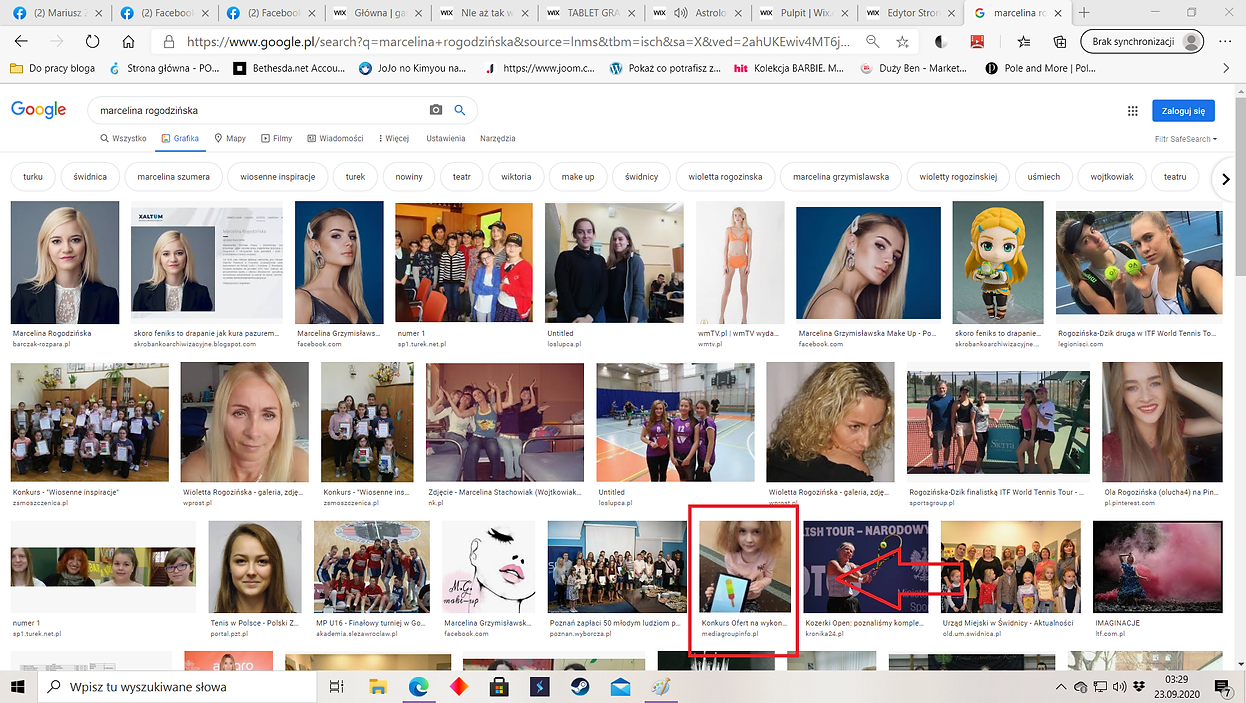This screenshot has height=703, width=1246.
Task: Select the świdnica suggestion chip
Action: tap(90, 177)
